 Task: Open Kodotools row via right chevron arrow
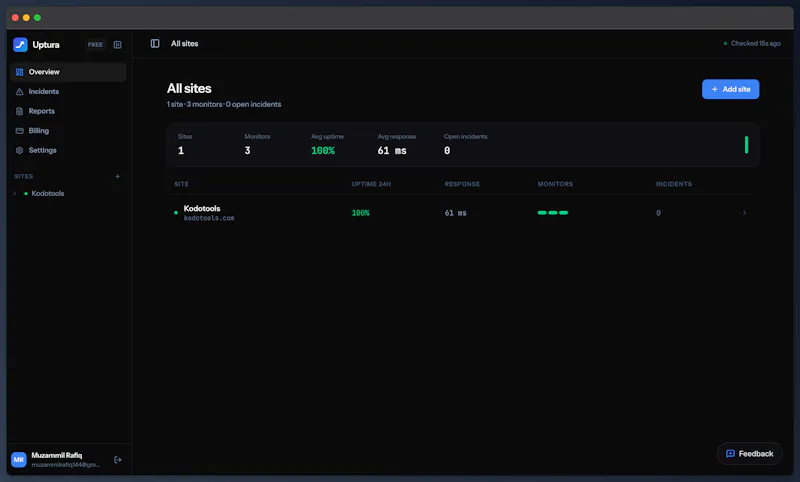[744, 213]
